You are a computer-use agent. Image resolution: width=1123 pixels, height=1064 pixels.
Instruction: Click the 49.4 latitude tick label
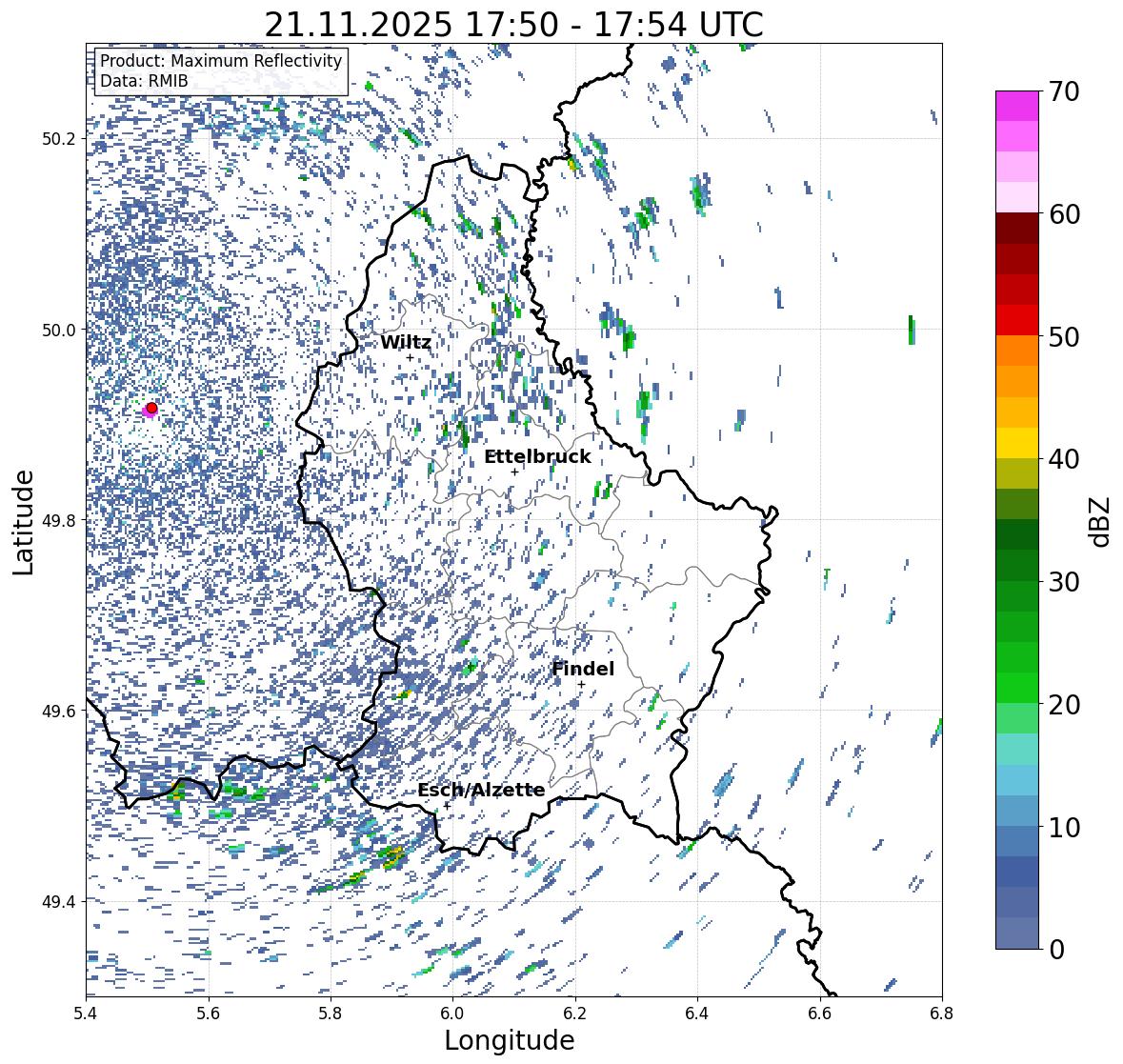(x=59, y=901)
